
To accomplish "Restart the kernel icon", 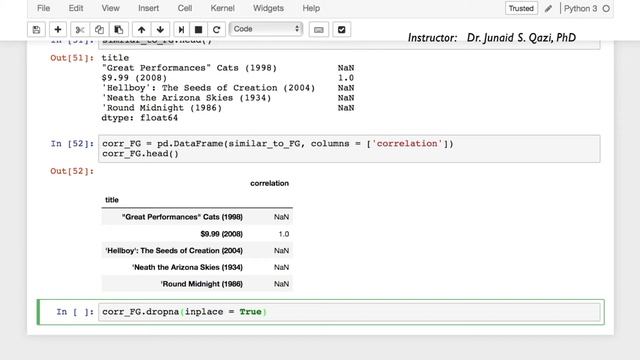I will [216, 29].
